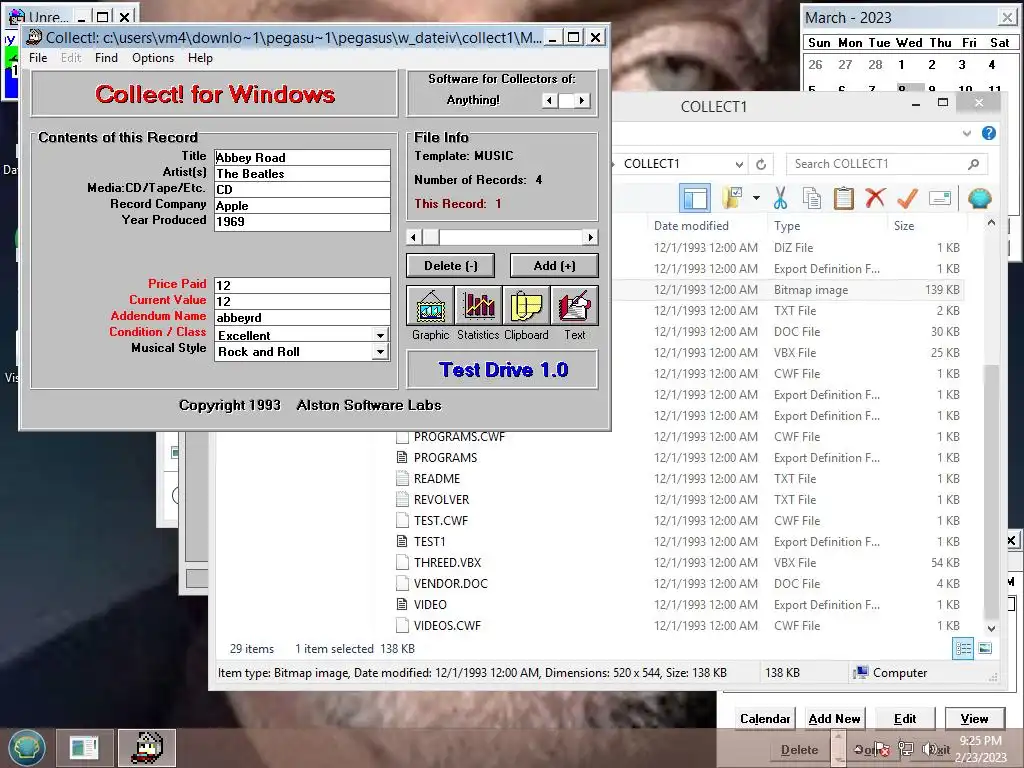Screen dimensions: 1024x768
Task: Open the Graphic tool in Collect!
Action: pos(430,306)
